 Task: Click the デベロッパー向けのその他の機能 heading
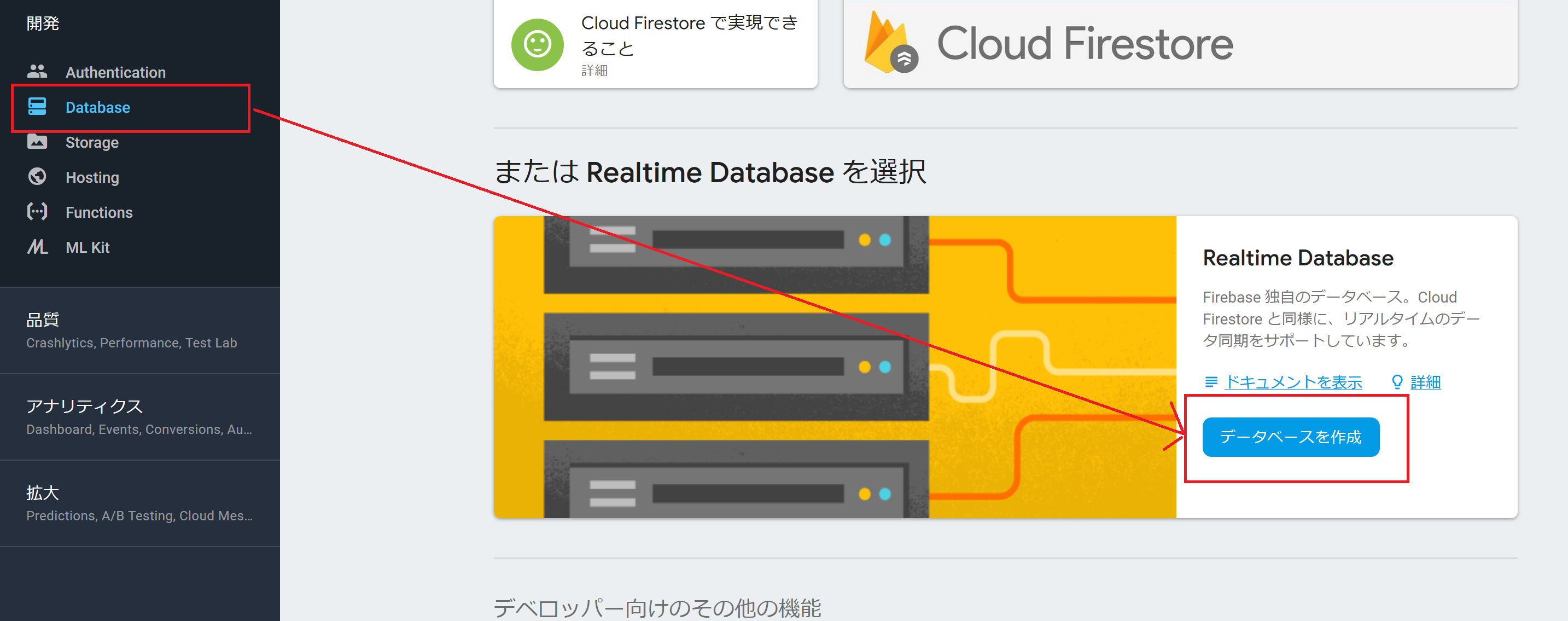coord(657,608)
